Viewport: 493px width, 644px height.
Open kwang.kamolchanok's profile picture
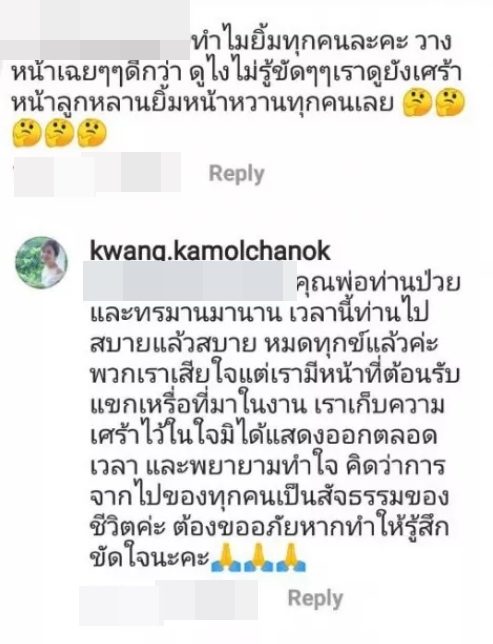pyautogui.click(x=41, y=262)
